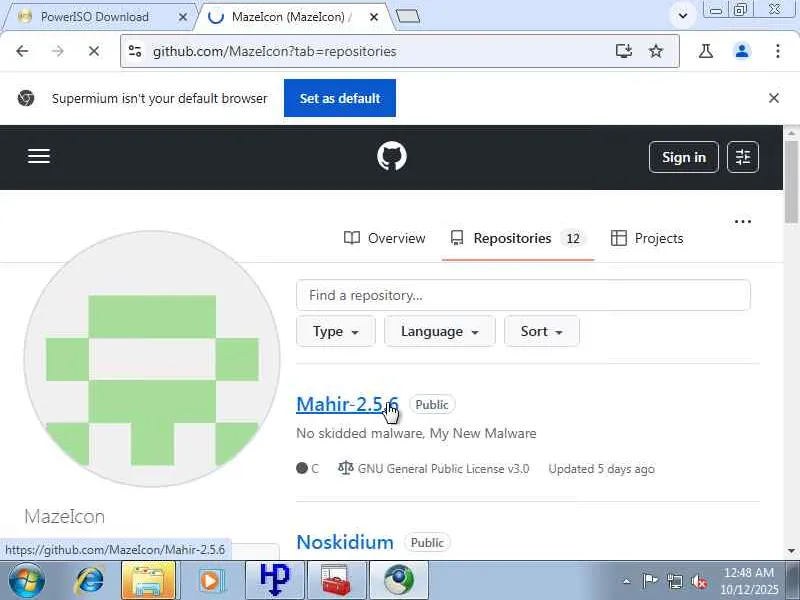The width and height of the screenshot is (800, 600).
Task: Open Windows Explorer from taskbar
Action: point(148,581)
